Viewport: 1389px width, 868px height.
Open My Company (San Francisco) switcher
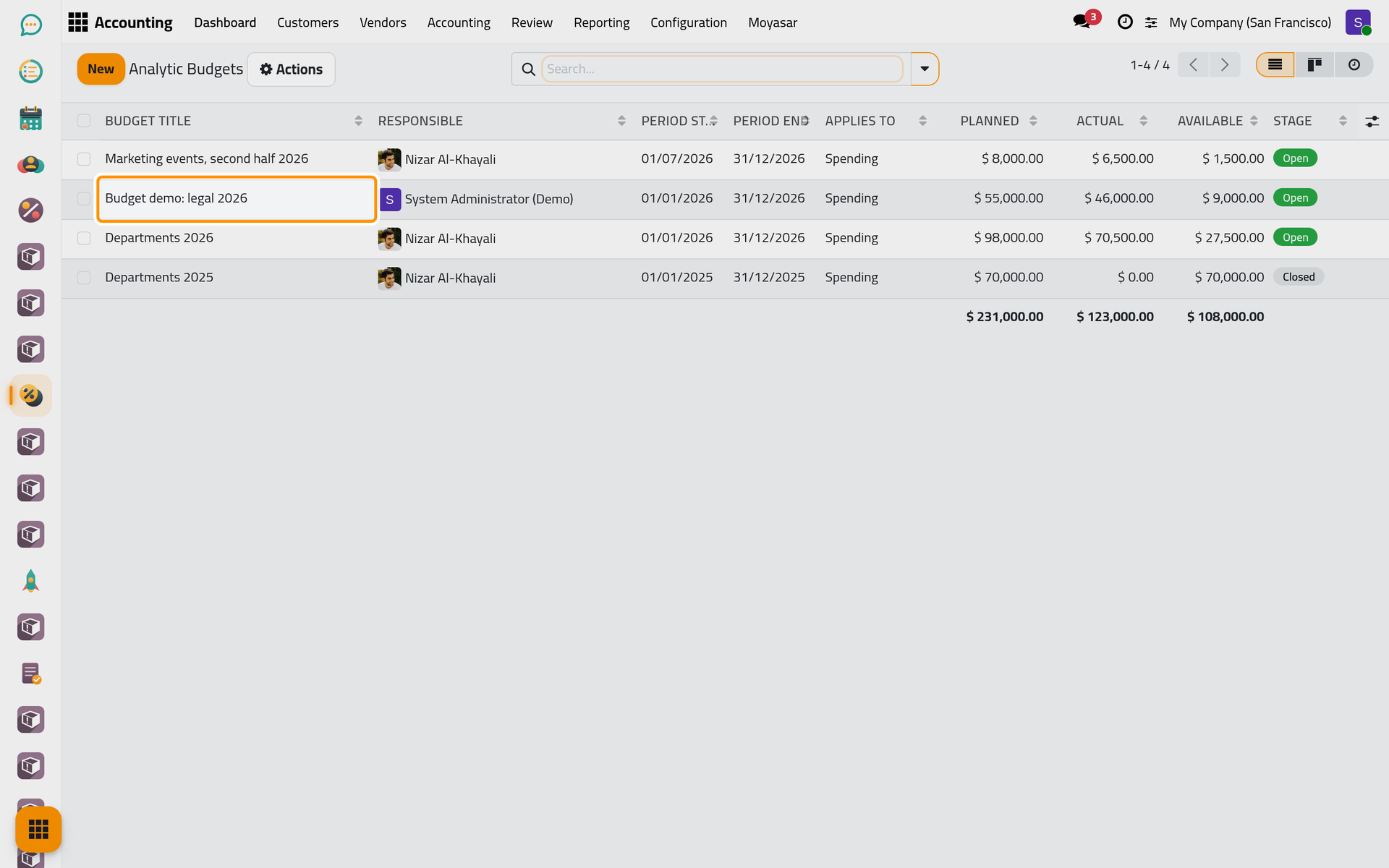click(x=1249, y=22)
